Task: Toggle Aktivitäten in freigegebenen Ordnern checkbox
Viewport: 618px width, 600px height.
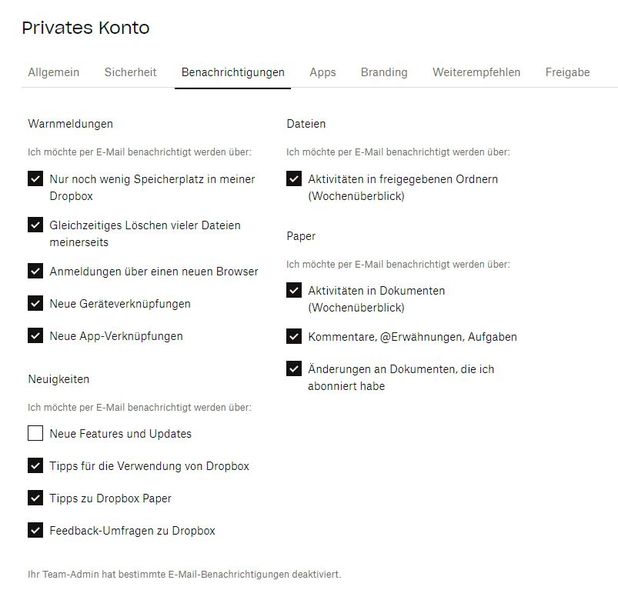Action: tap(294, 180)
